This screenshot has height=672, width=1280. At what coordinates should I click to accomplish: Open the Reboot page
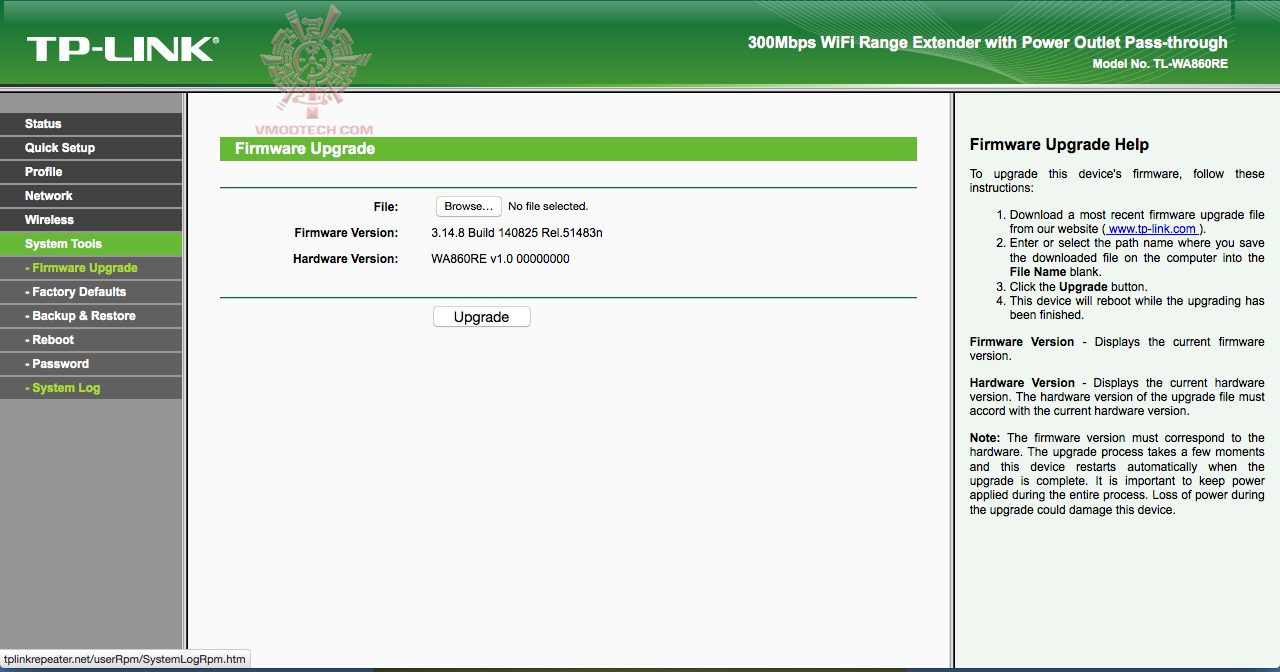91,340
